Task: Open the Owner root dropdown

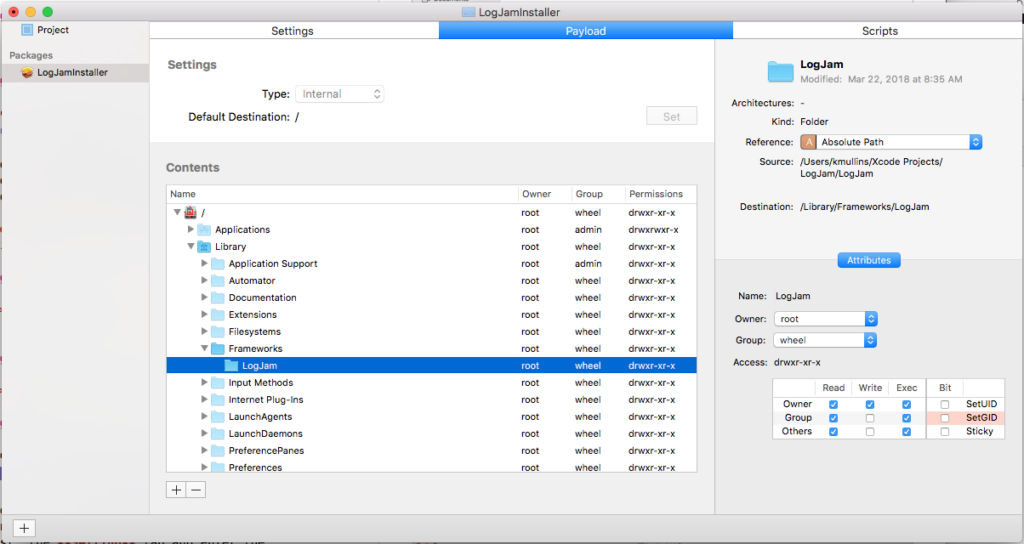Action: pos(826,319)
